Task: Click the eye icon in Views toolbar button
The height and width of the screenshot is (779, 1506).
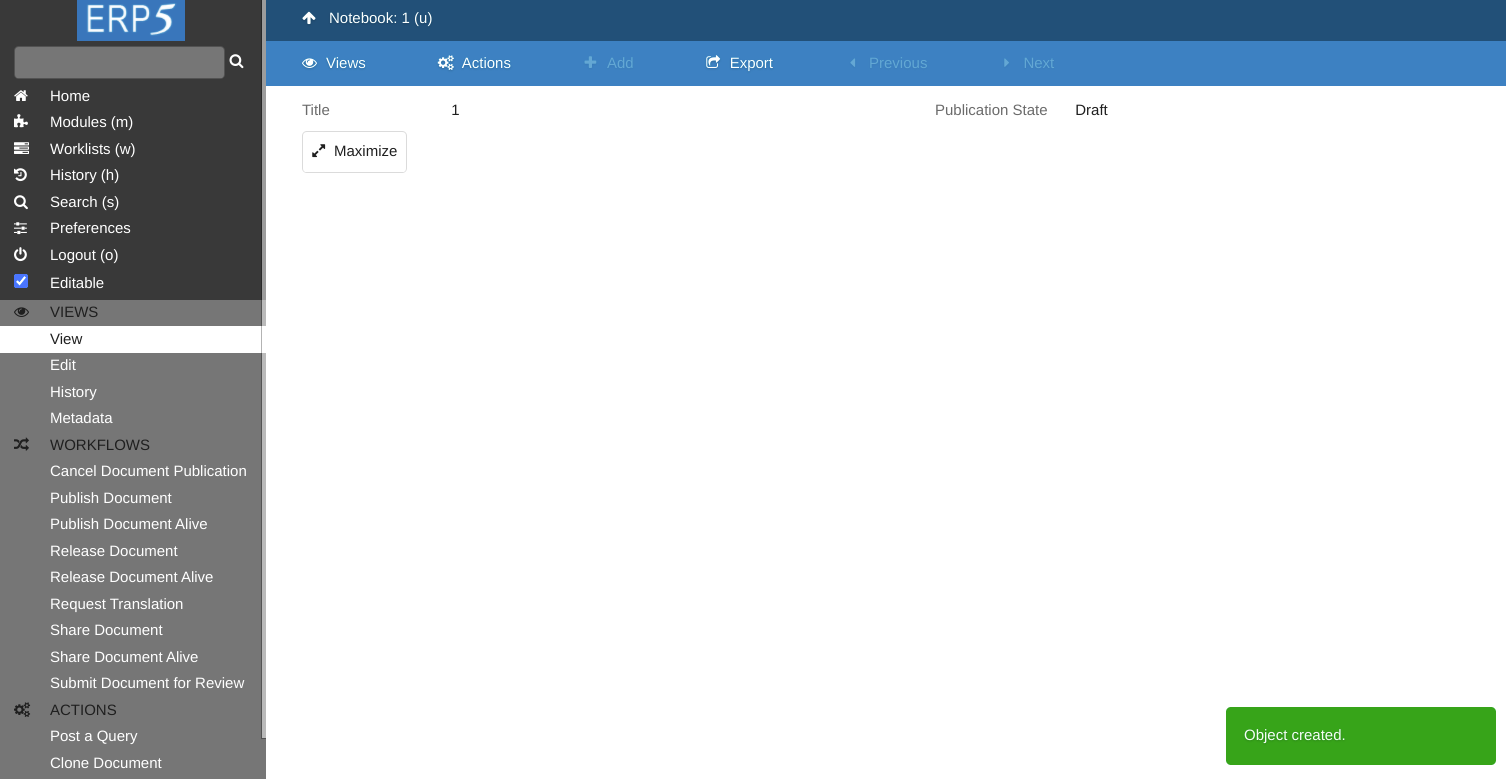Action: click(x=310, y=63)
